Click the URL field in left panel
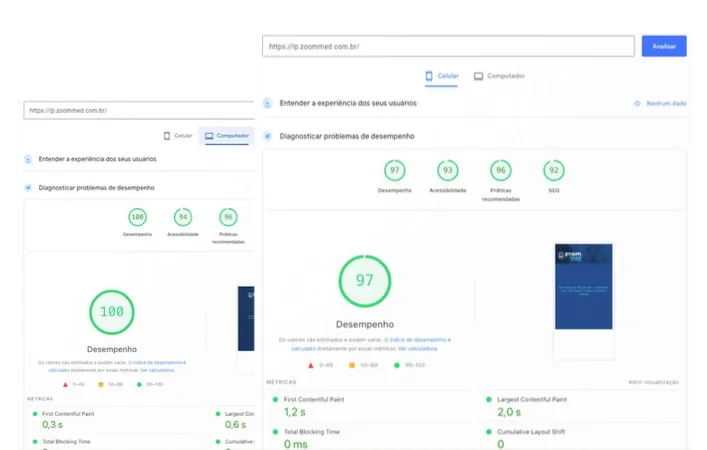 click(x=139, y=110)
